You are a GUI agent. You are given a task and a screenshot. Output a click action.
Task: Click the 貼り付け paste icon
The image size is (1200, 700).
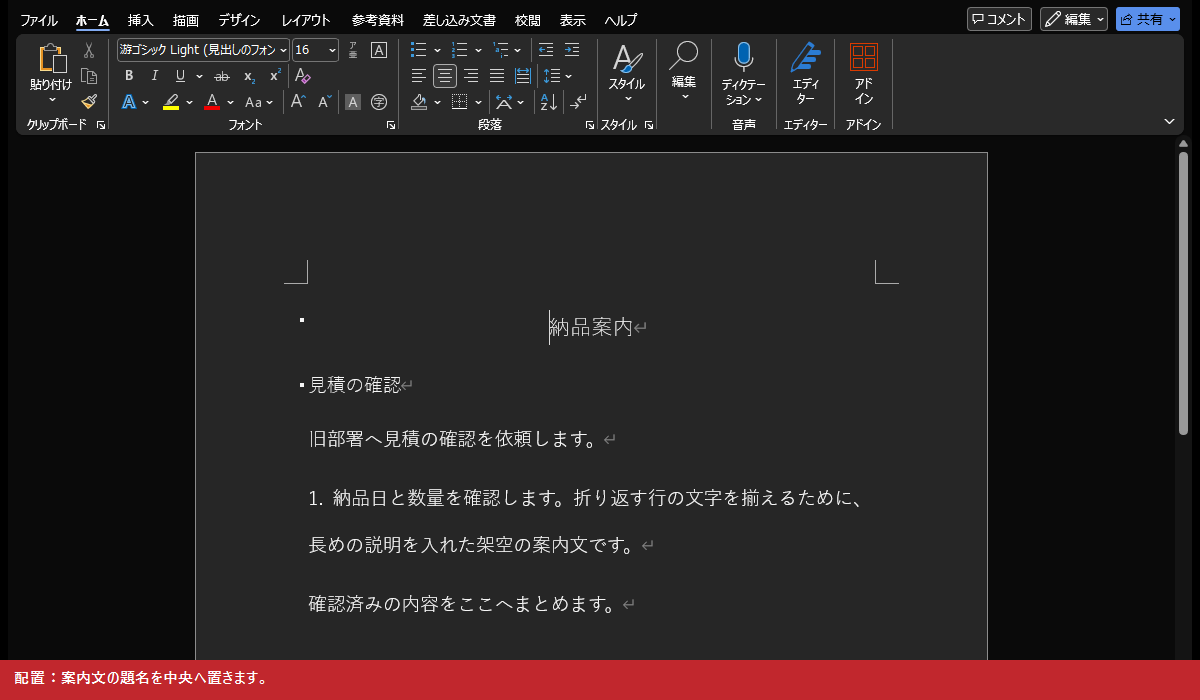[51, 59]
